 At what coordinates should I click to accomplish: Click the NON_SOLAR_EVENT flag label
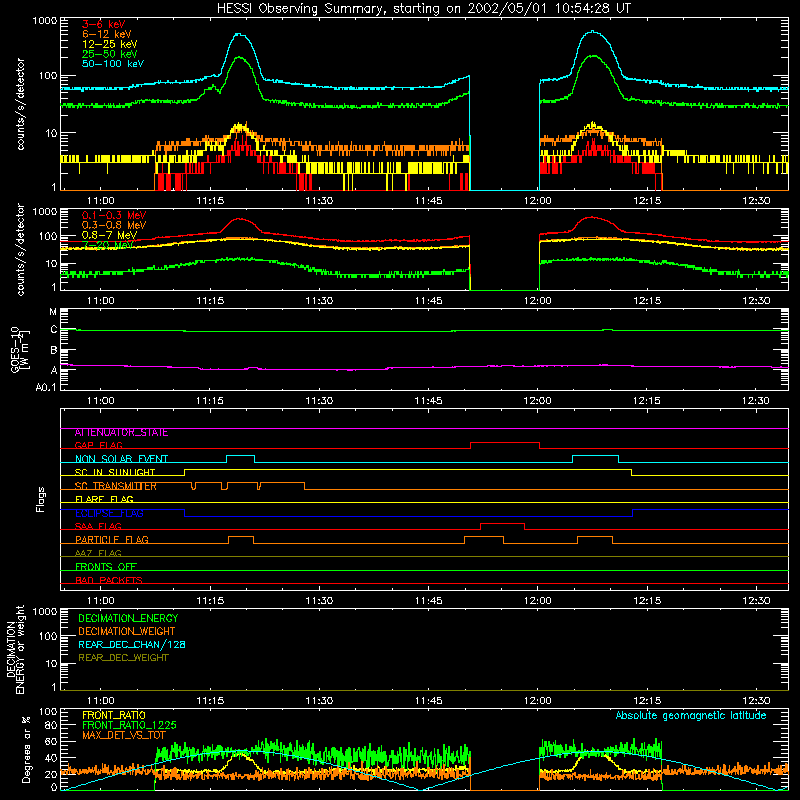click(121, 459)
